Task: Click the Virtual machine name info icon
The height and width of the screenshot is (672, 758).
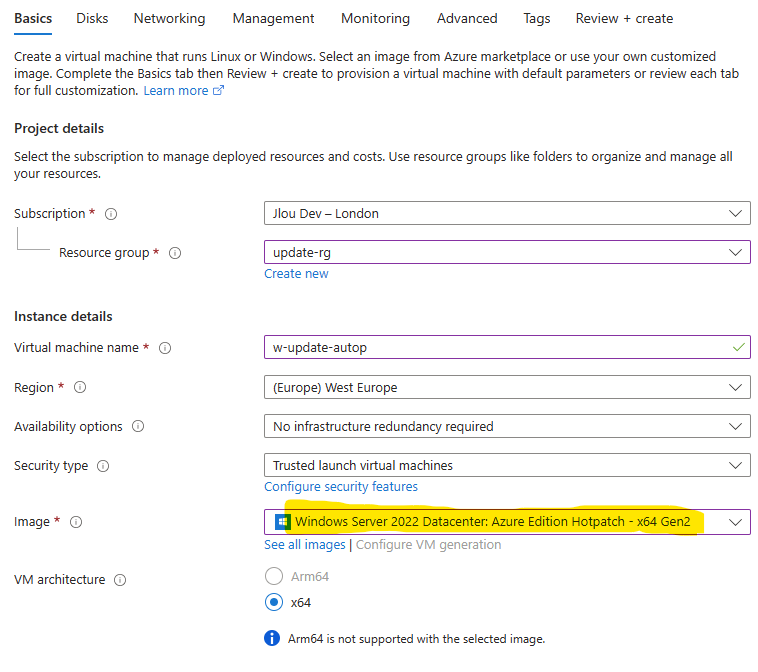Action: 165,348
